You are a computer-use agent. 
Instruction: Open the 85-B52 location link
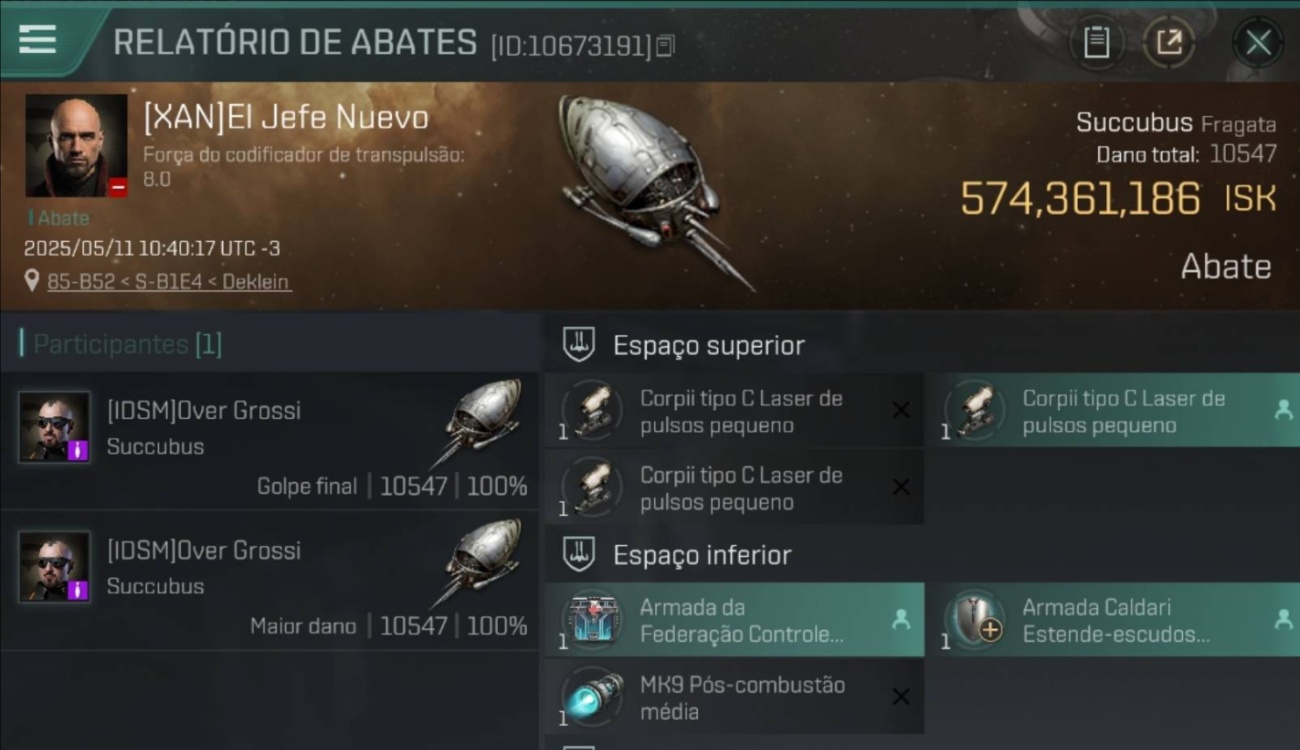point(169,282)
